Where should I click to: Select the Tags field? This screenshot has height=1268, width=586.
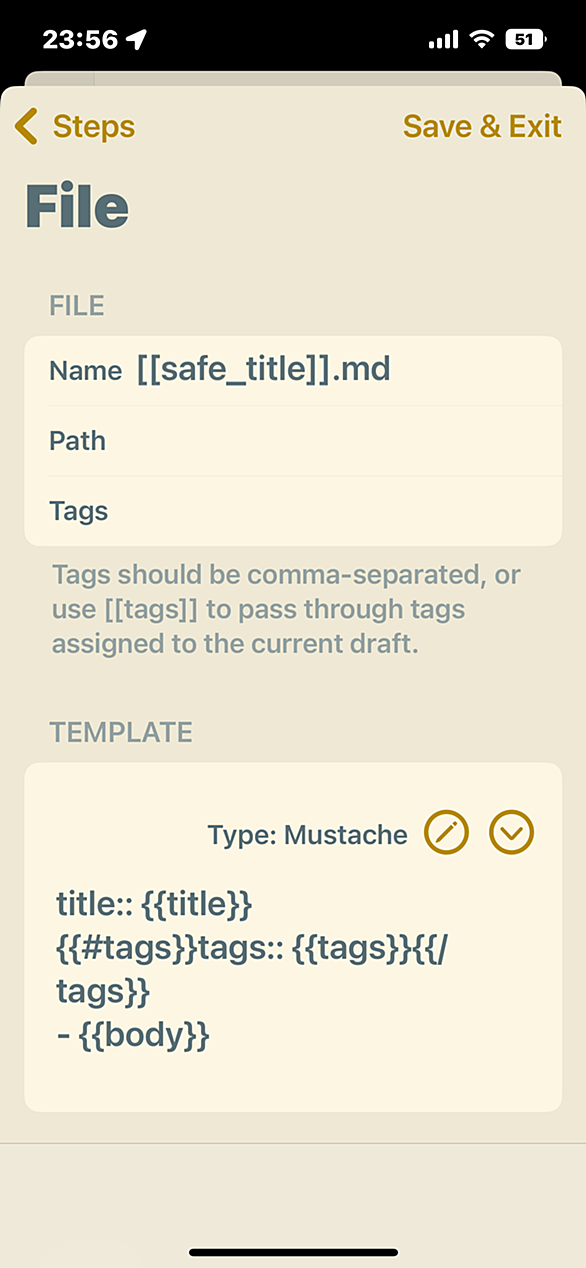(293, 511)
